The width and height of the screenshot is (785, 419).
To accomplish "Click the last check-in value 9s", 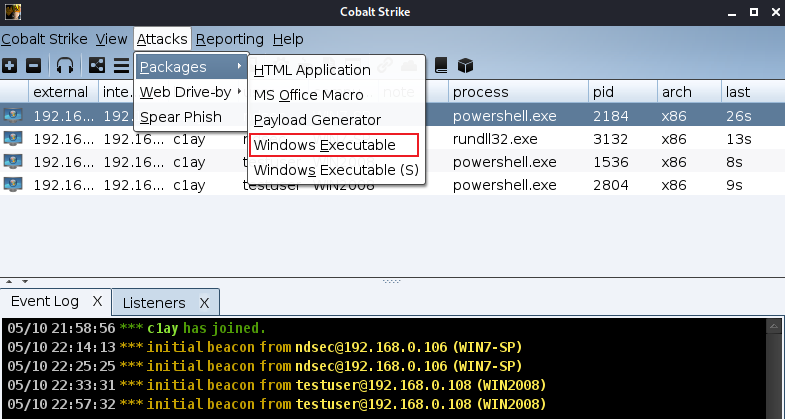I will click(x=734, y=185).
